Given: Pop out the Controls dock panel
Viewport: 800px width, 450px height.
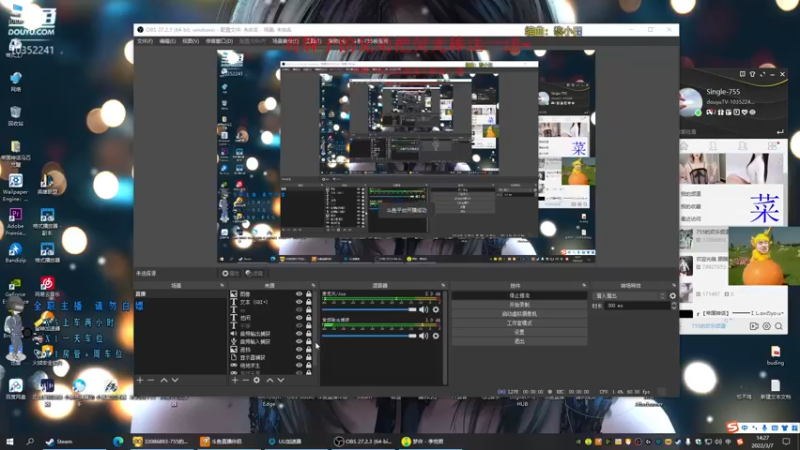Looking at the screenshot, I should tap(584, 285).
